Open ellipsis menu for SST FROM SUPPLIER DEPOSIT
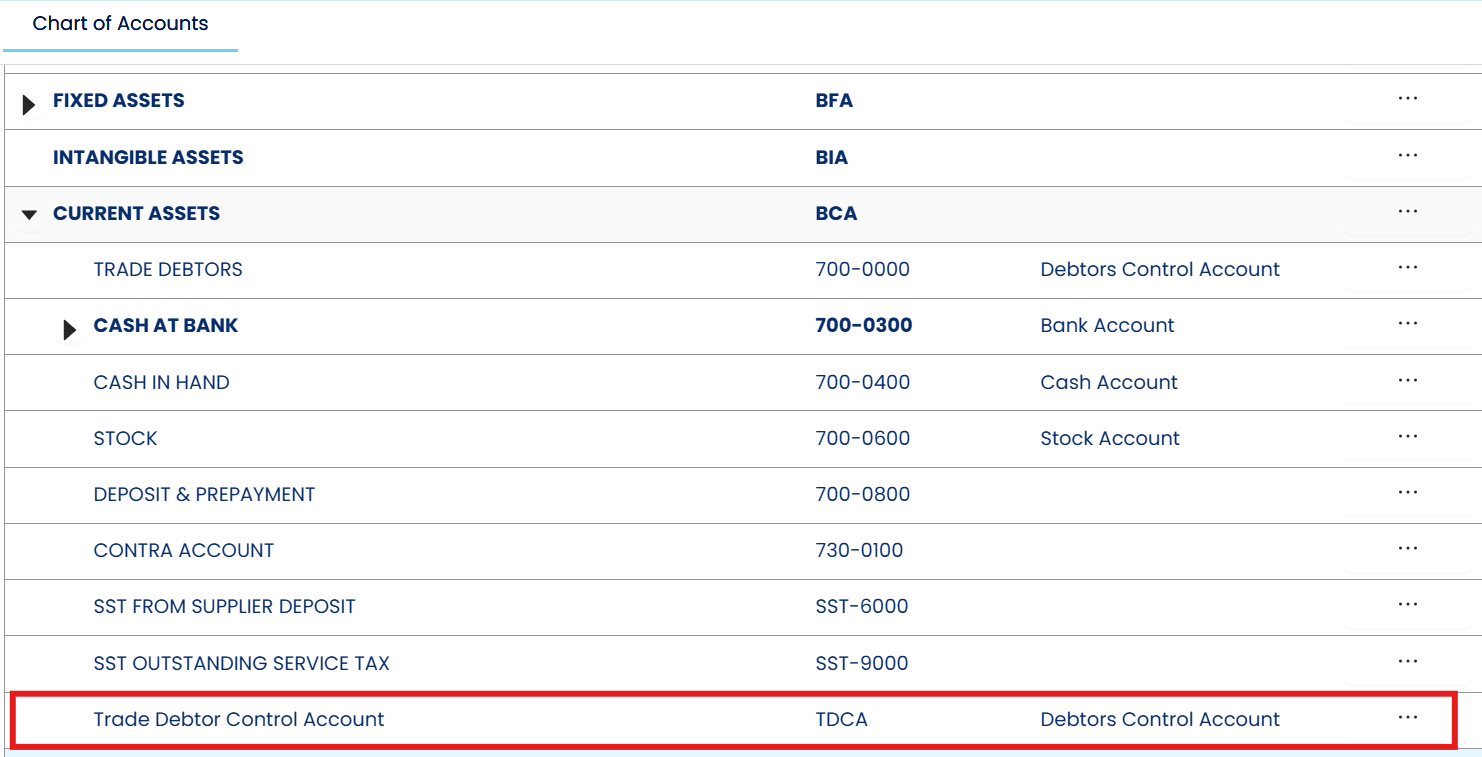Screen dimensions: 1482x757 coord(1407,605)
